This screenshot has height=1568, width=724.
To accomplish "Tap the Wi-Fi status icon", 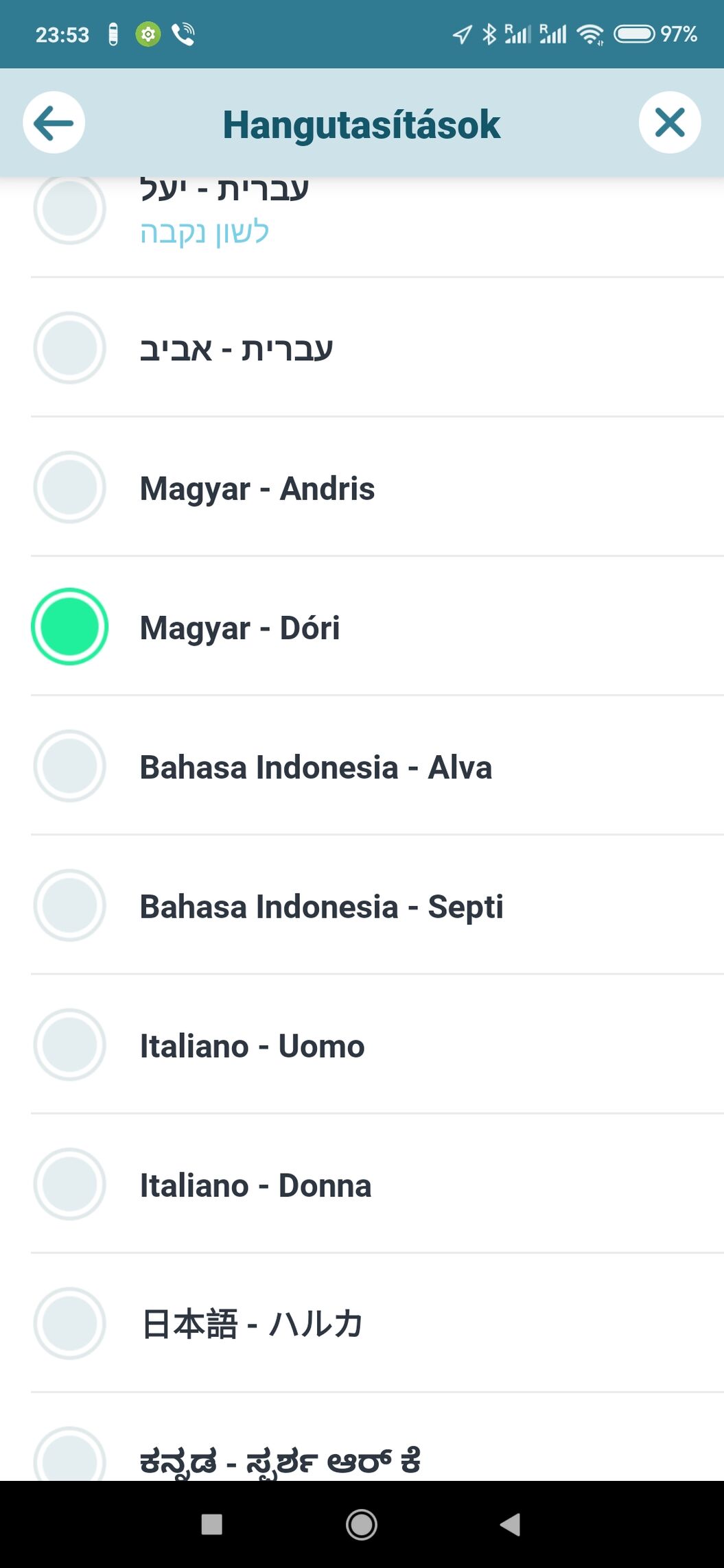I will (x=589, y=34).
